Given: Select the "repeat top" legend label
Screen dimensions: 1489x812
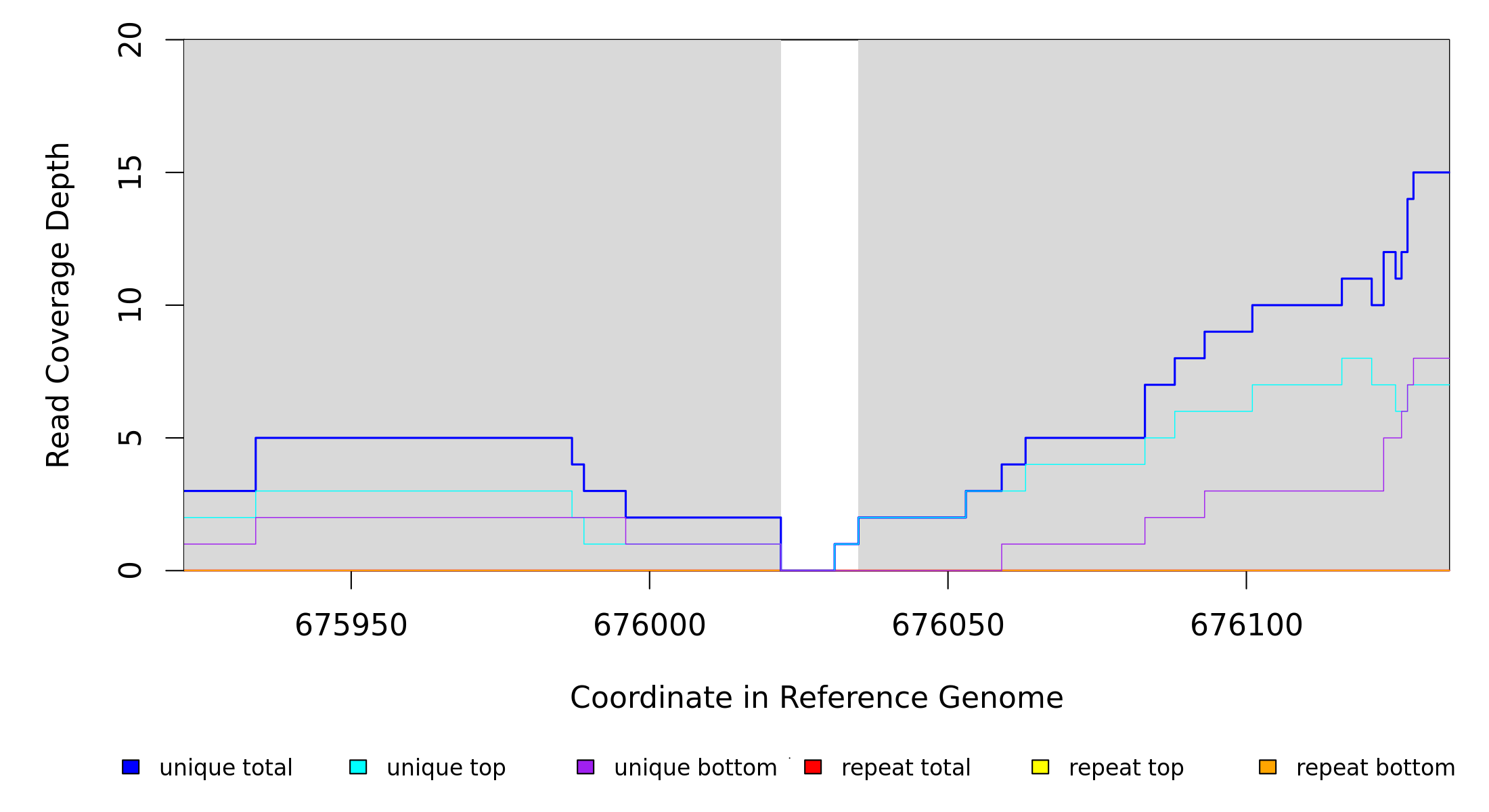Looking at the screenshot, I should pos(1126,768).
